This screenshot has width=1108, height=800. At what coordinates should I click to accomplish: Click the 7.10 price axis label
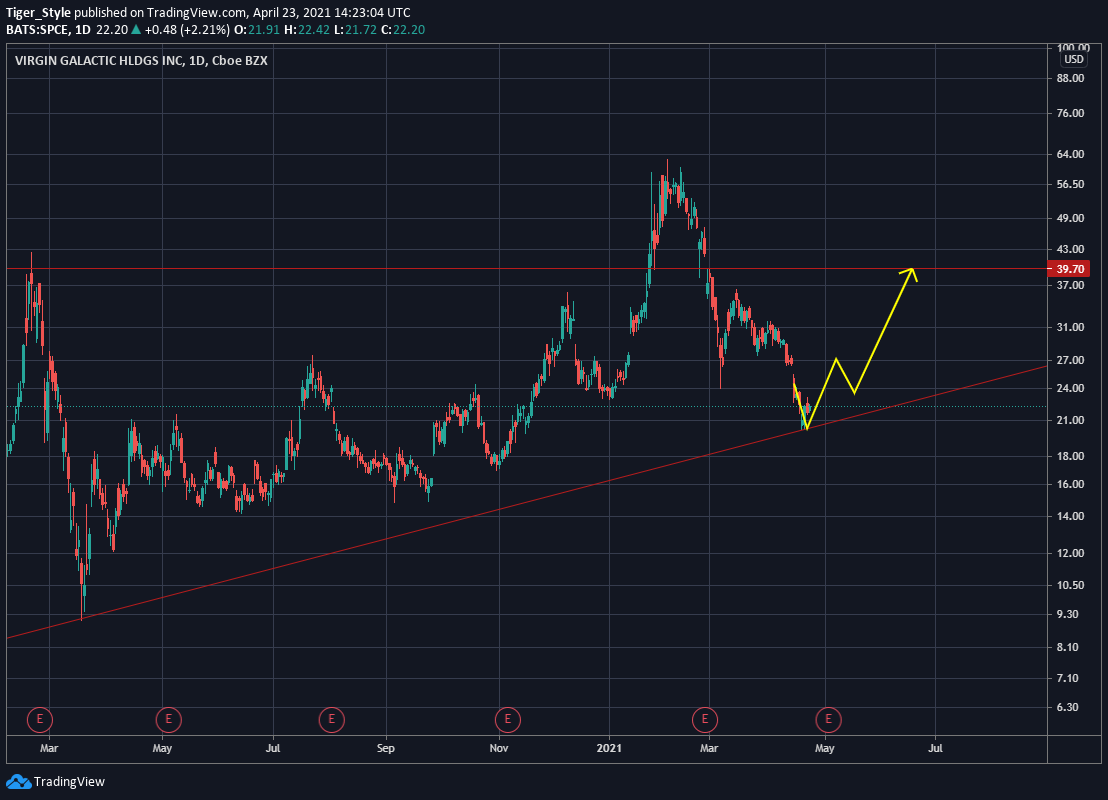tap(1068, 678)
